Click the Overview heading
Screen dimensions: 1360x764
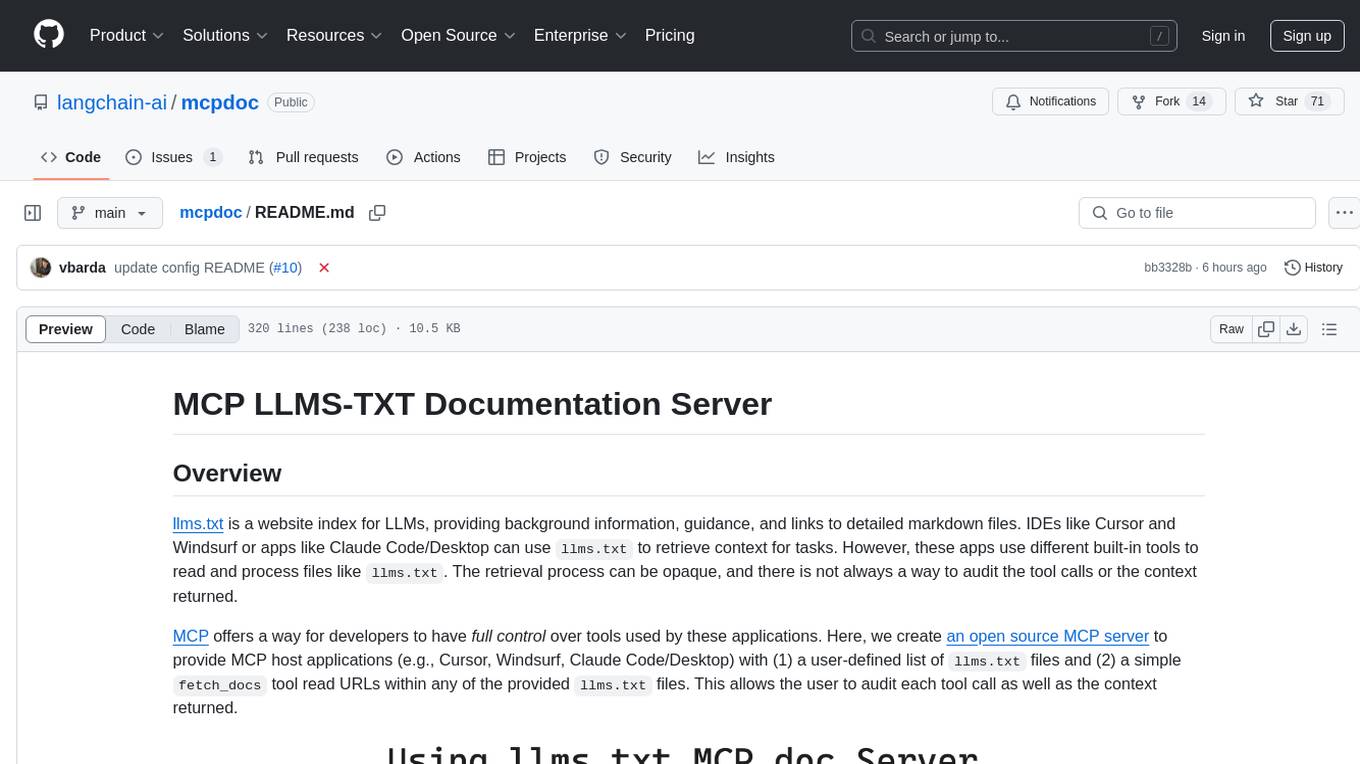(227, 473)
